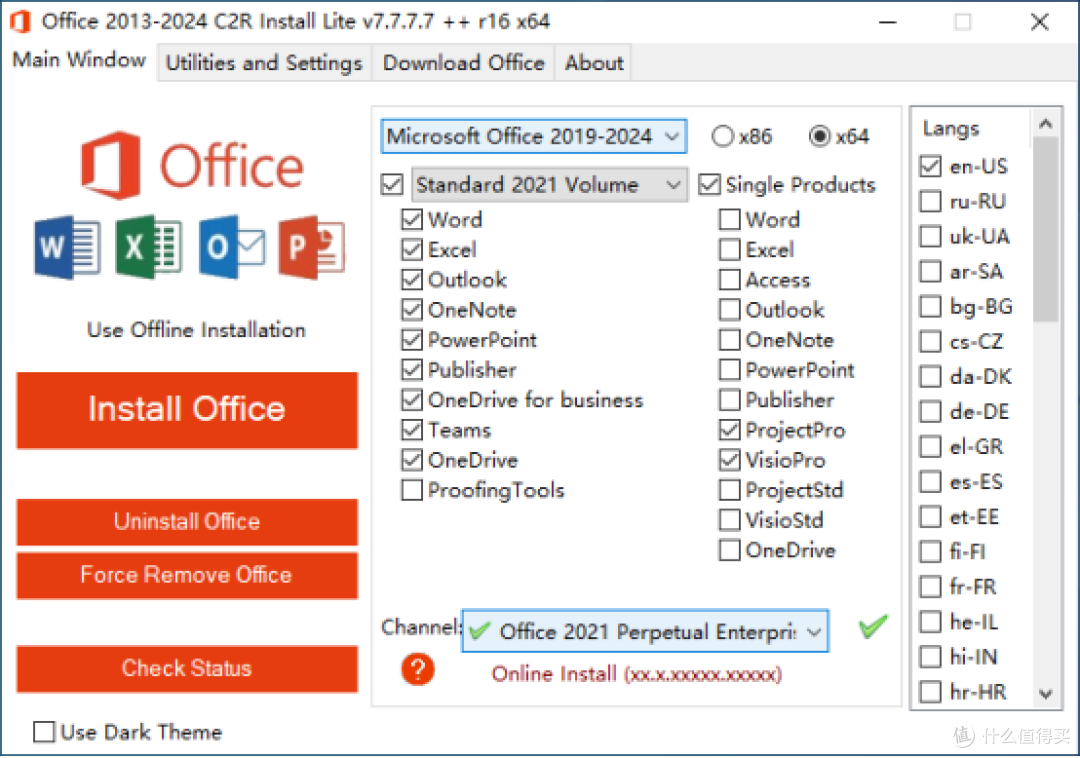Check the ProofingTools option

coord(412,490)
